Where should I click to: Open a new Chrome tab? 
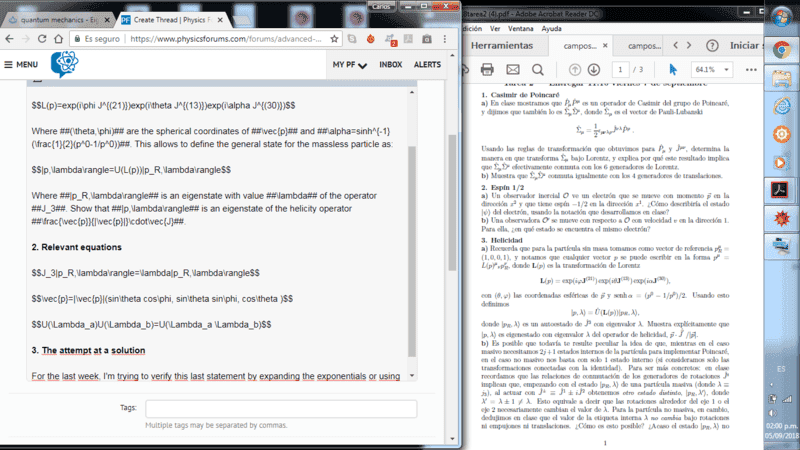pyautogui.click(x=242, y=20)
